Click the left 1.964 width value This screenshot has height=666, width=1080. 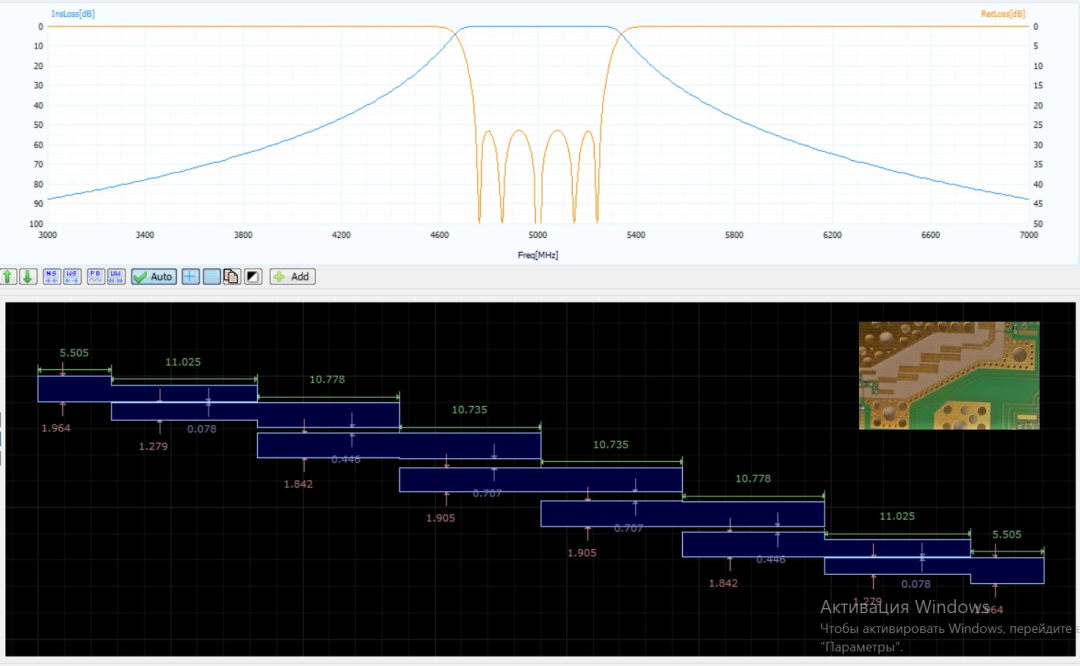click(x=56, y=428)
